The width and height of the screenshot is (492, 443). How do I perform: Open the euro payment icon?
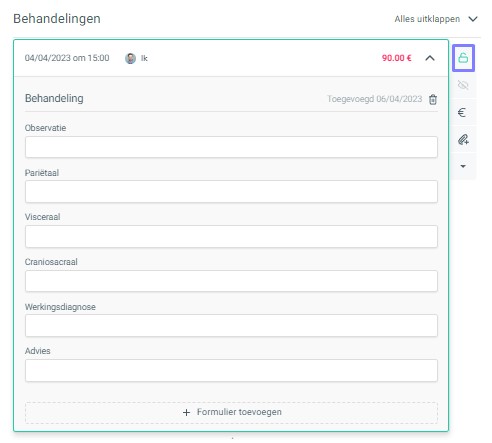(462, 112)
